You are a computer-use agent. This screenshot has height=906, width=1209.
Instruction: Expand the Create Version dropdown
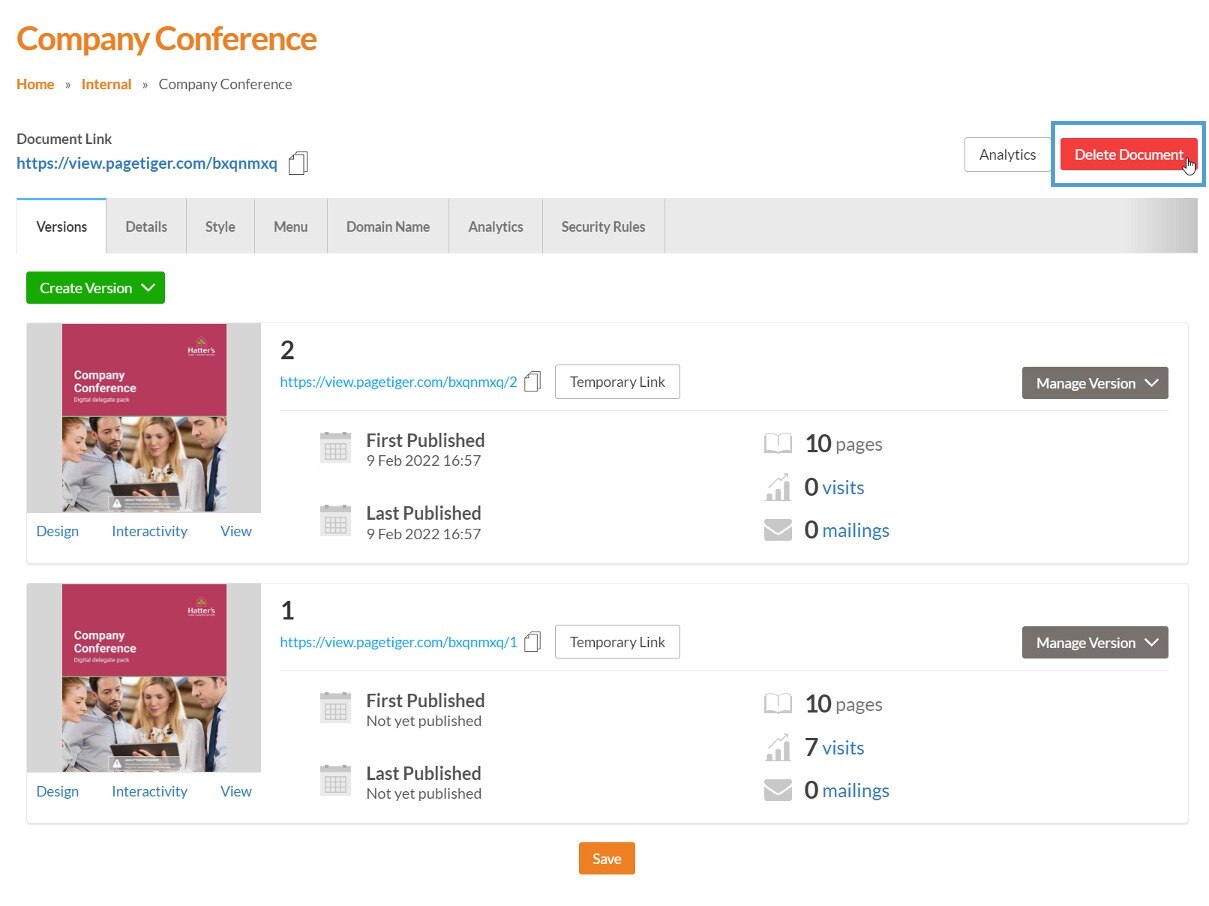tap(95, 288)
